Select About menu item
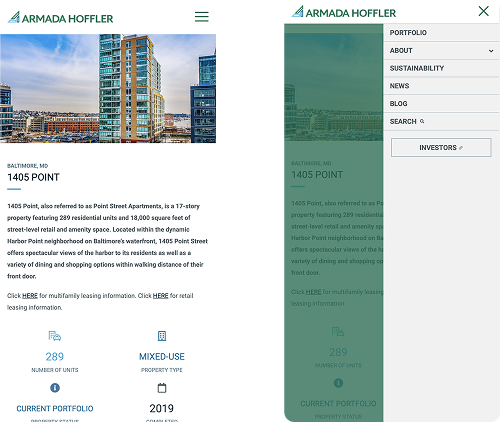The image size is (501, 423). pyautogui.click(x=441, y=51)
